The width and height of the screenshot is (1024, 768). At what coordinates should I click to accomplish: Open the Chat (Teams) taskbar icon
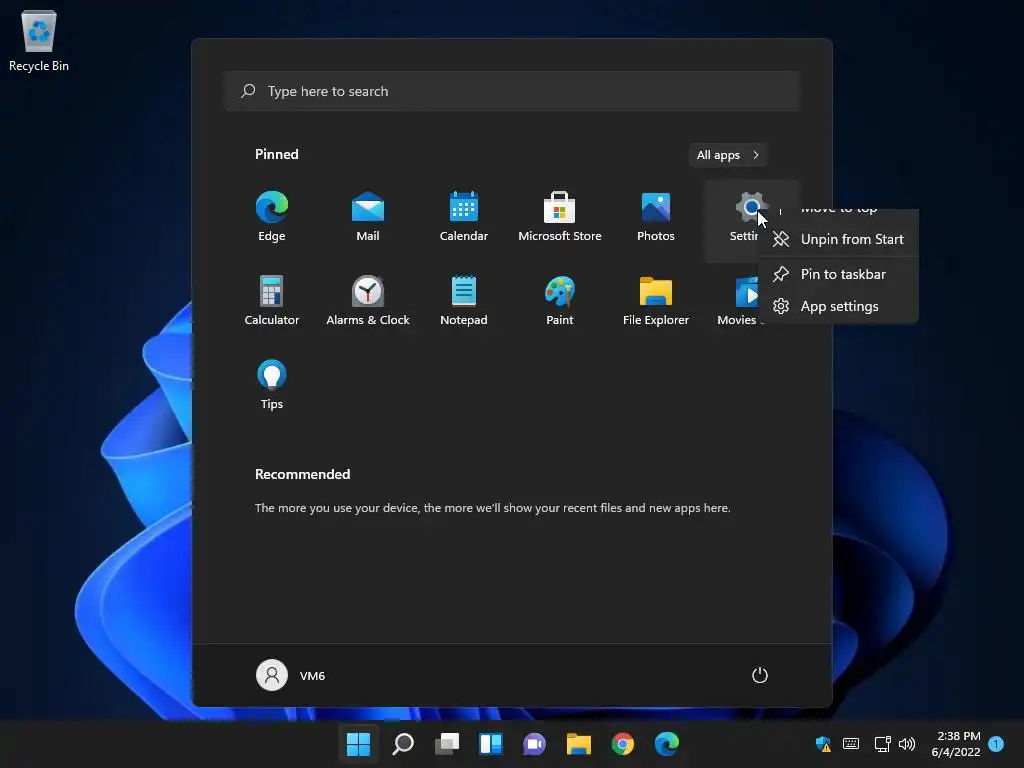pyautogui.click(x=534, y=744)
